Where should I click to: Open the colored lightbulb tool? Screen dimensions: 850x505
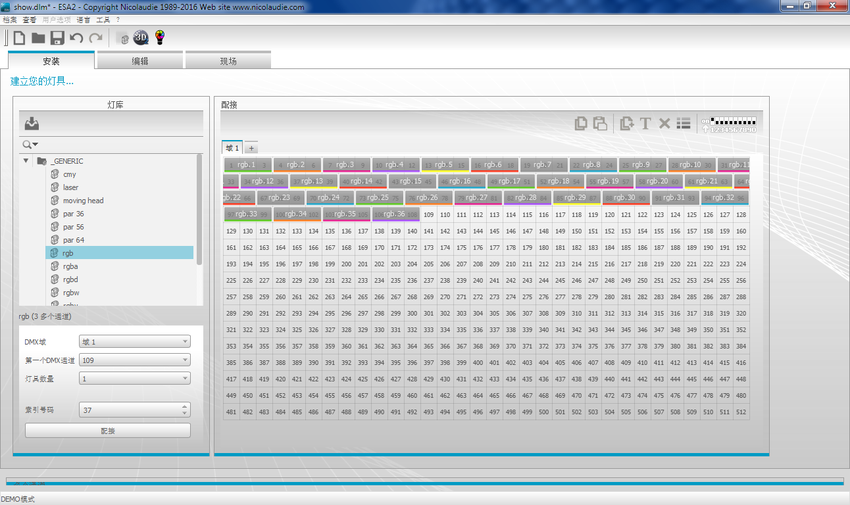tap(159, 37)
